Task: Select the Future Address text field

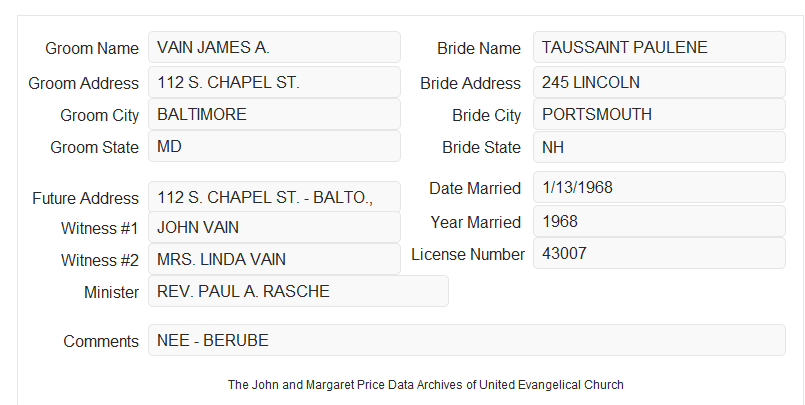Action: coord(274,197)
